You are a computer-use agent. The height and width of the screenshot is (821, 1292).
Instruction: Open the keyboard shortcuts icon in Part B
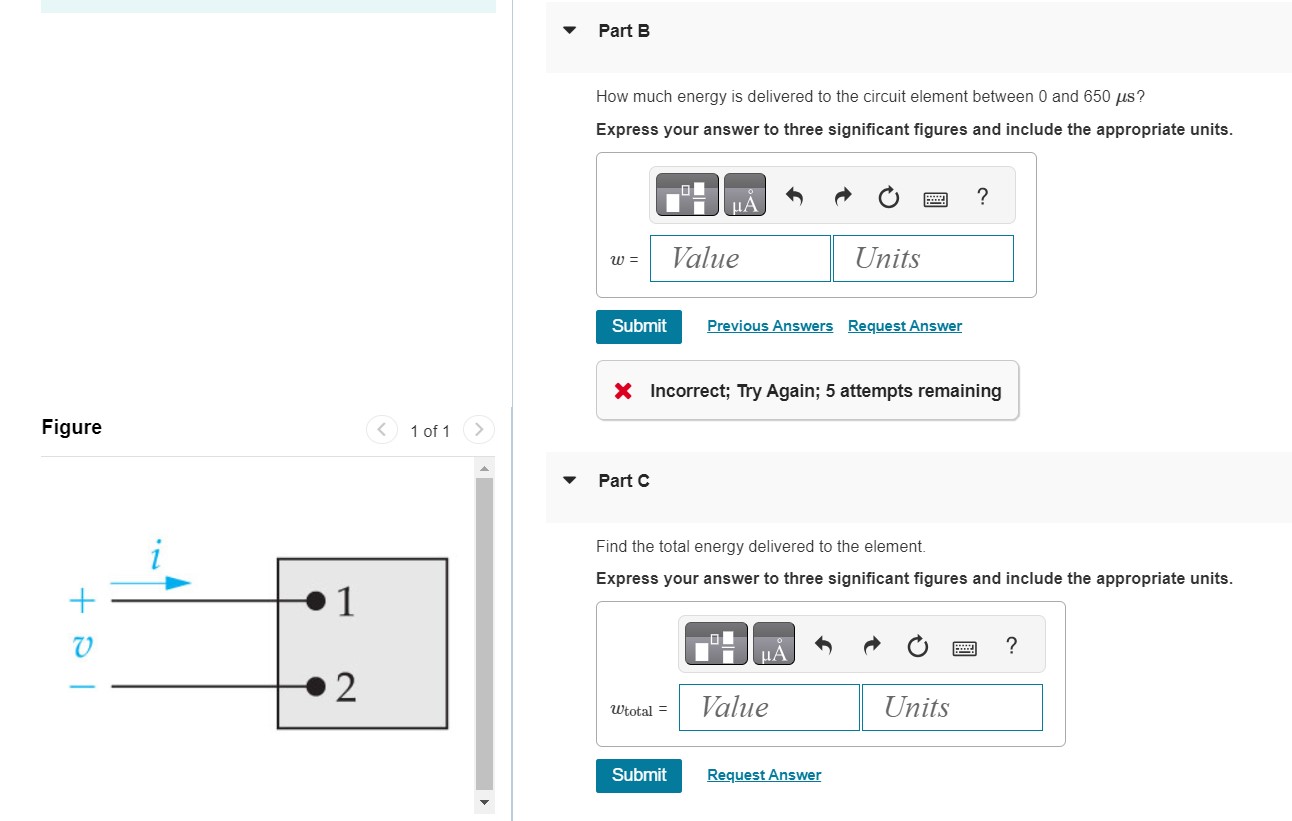[935, 198]
